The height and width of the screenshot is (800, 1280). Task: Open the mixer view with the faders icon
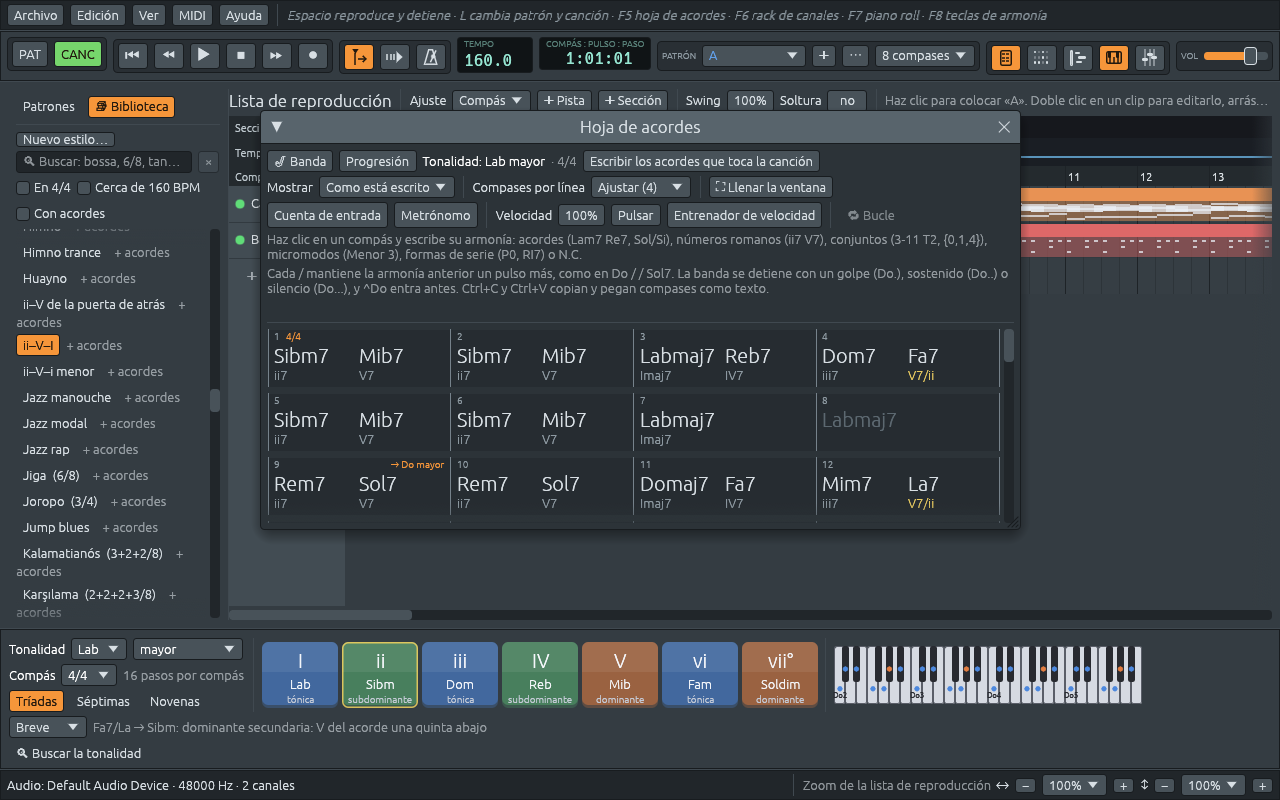[x=1150, y=58]
